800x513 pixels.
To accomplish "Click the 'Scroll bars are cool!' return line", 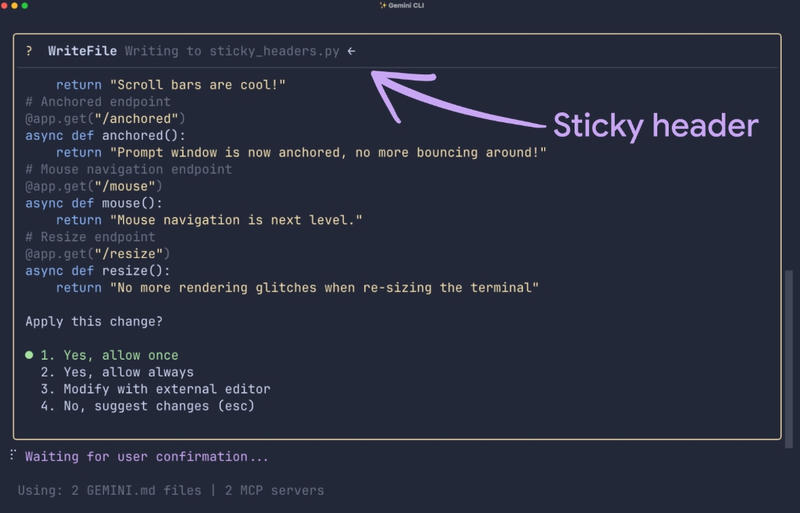I will (x=171, y=85).
